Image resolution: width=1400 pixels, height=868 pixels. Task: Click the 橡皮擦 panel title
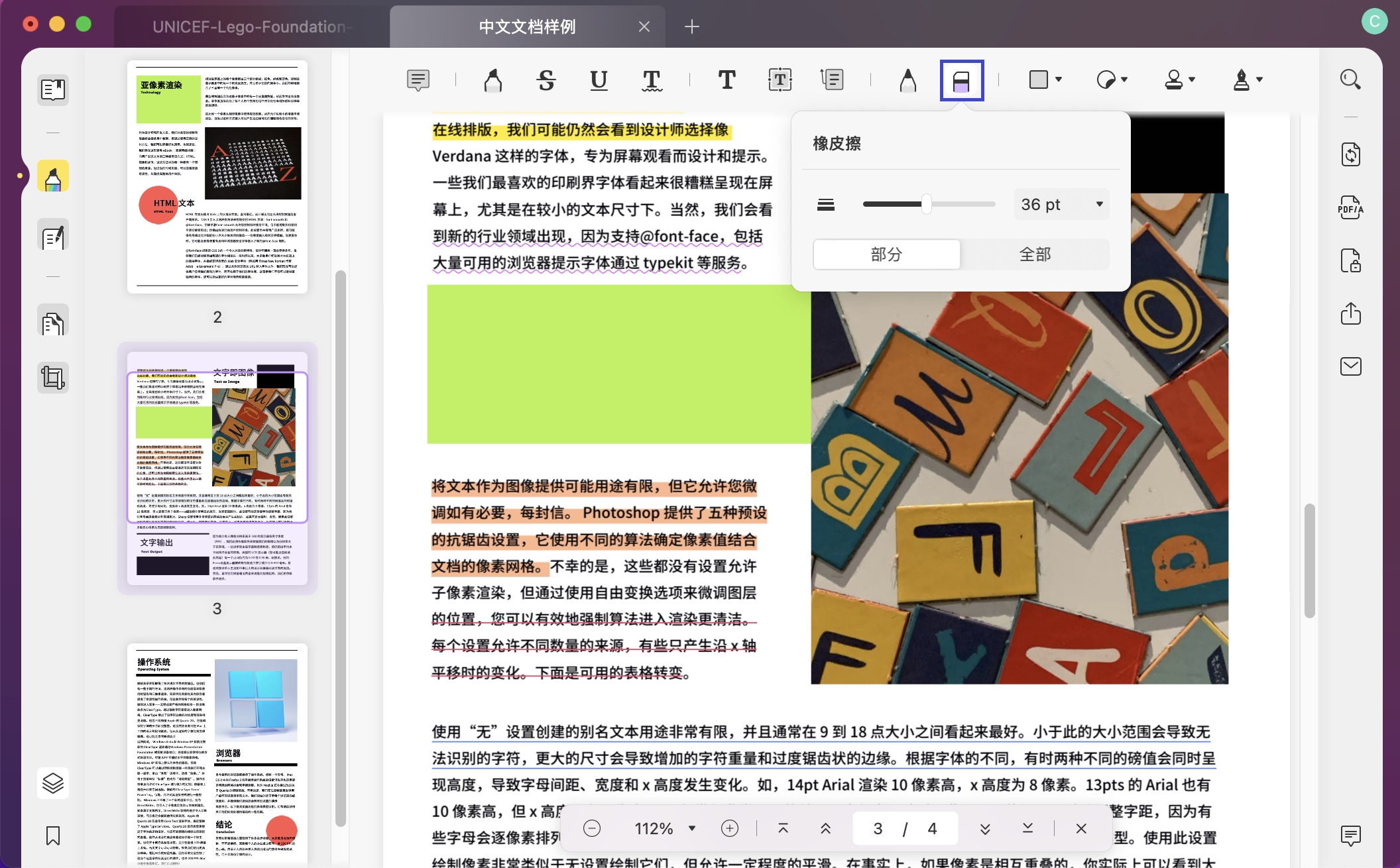837,144
